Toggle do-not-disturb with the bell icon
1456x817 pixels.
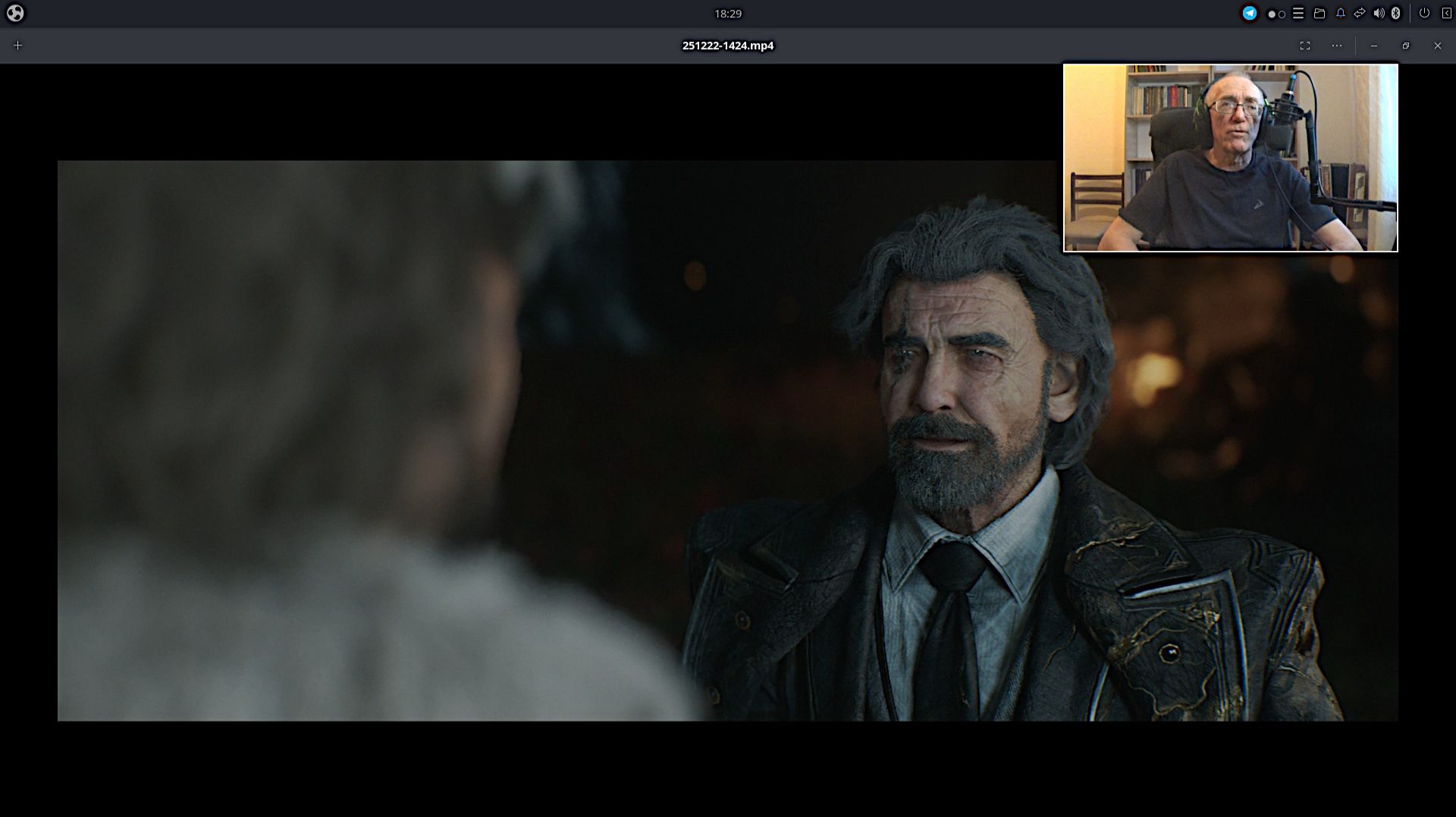coord(1340,13)
